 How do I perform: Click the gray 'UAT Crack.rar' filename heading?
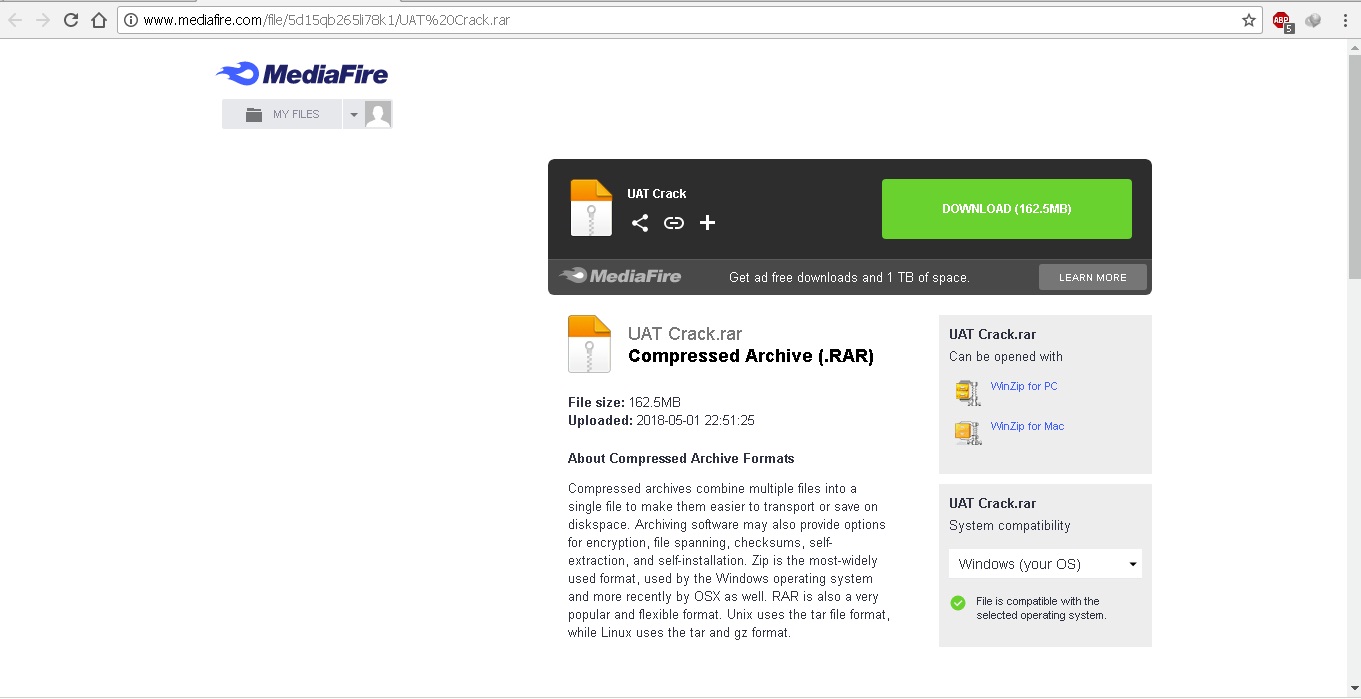685,334
